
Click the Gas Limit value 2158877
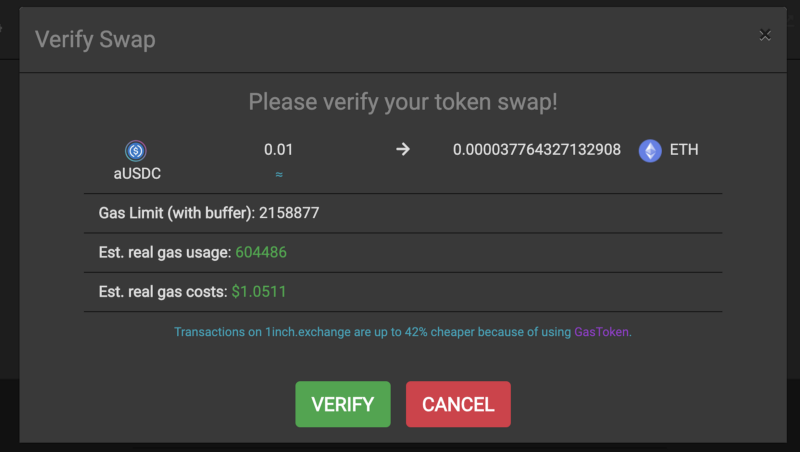pos(289,213)
